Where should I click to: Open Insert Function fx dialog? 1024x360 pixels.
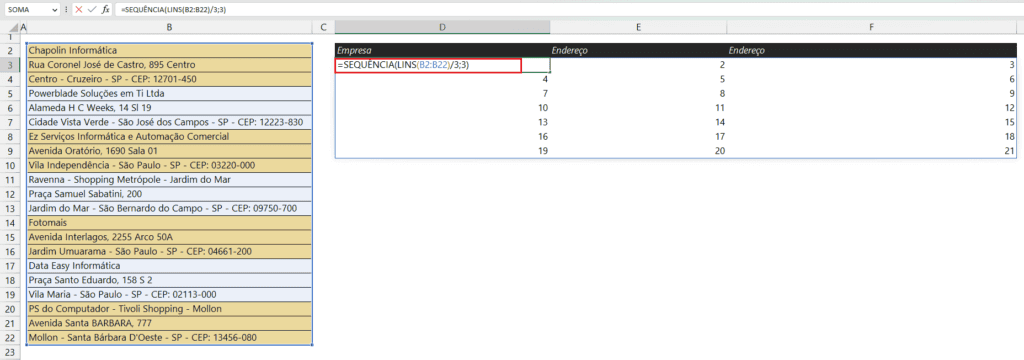point(105,10)
